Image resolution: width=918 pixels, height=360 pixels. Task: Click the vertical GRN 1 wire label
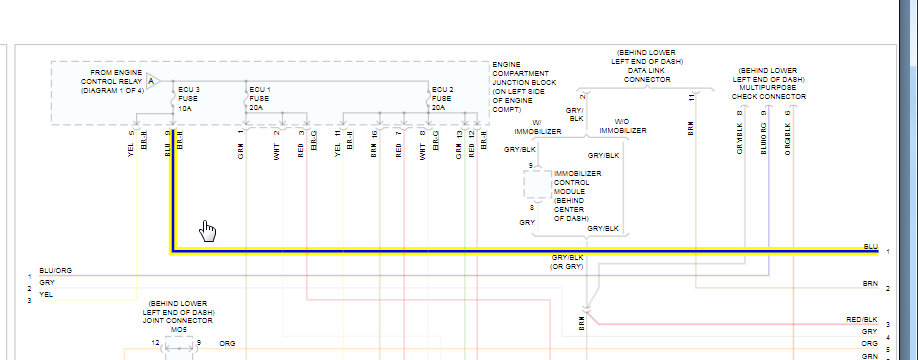241,144
